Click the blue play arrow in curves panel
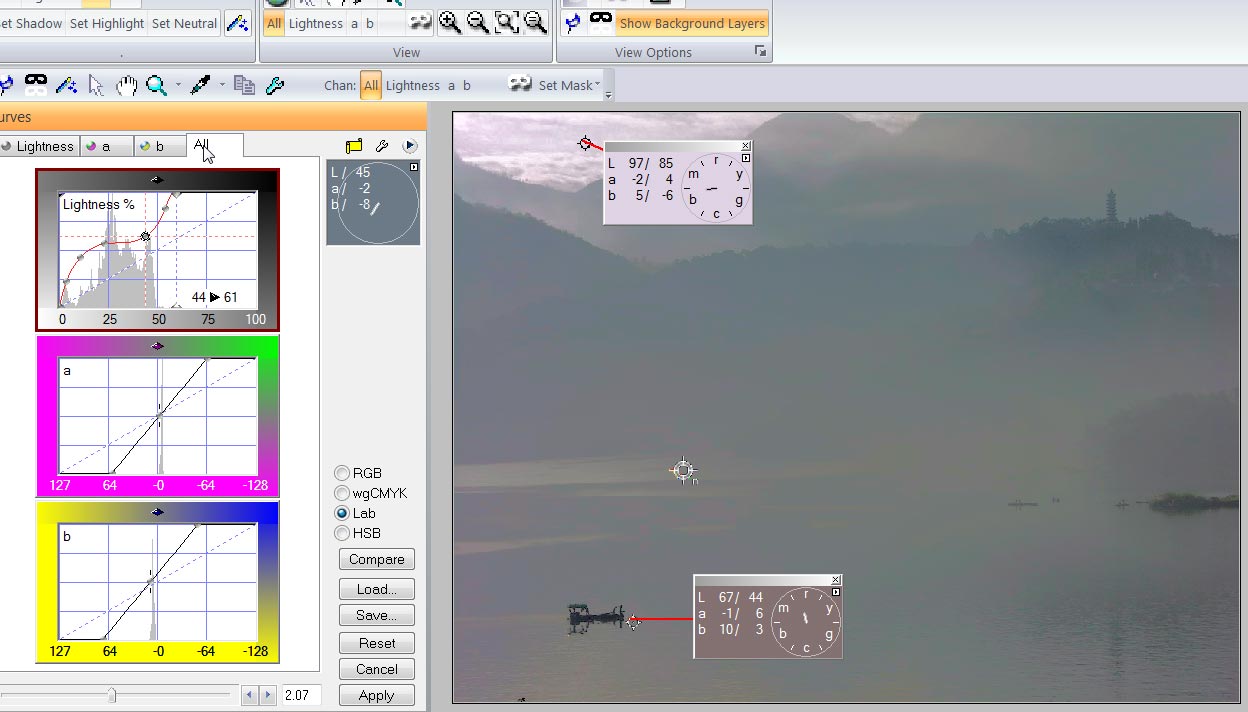Image resolution: width=1248 pixels, height=712 pixels. [410, 146]
